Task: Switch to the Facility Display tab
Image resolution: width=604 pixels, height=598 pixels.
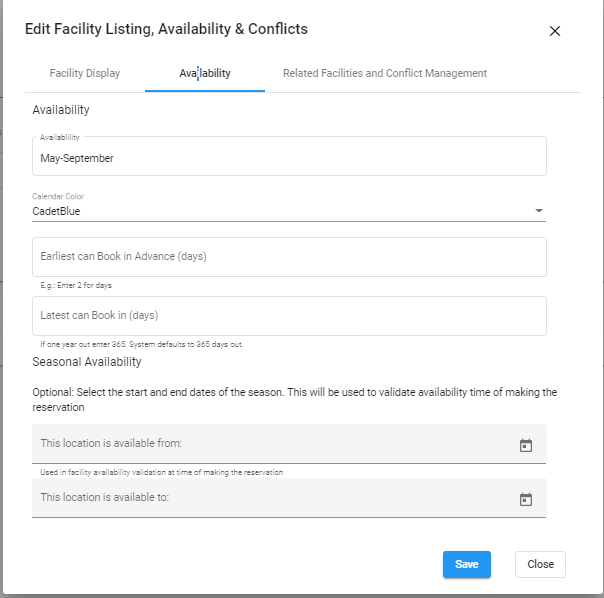Action: (85, 73)
